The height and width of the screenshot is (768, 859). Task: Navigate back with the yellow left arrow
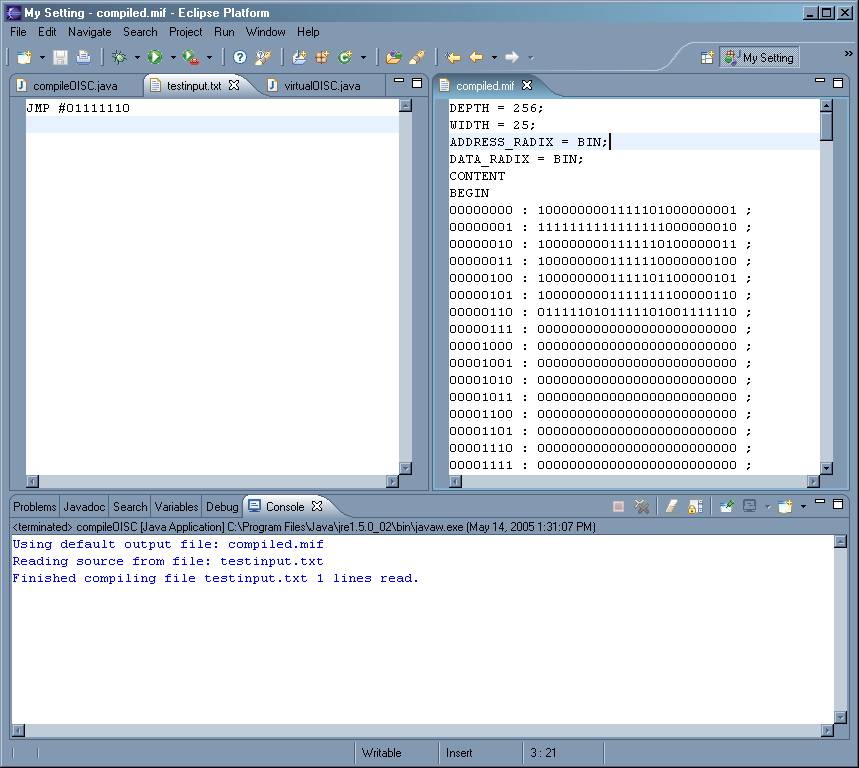tap(477, 57)
